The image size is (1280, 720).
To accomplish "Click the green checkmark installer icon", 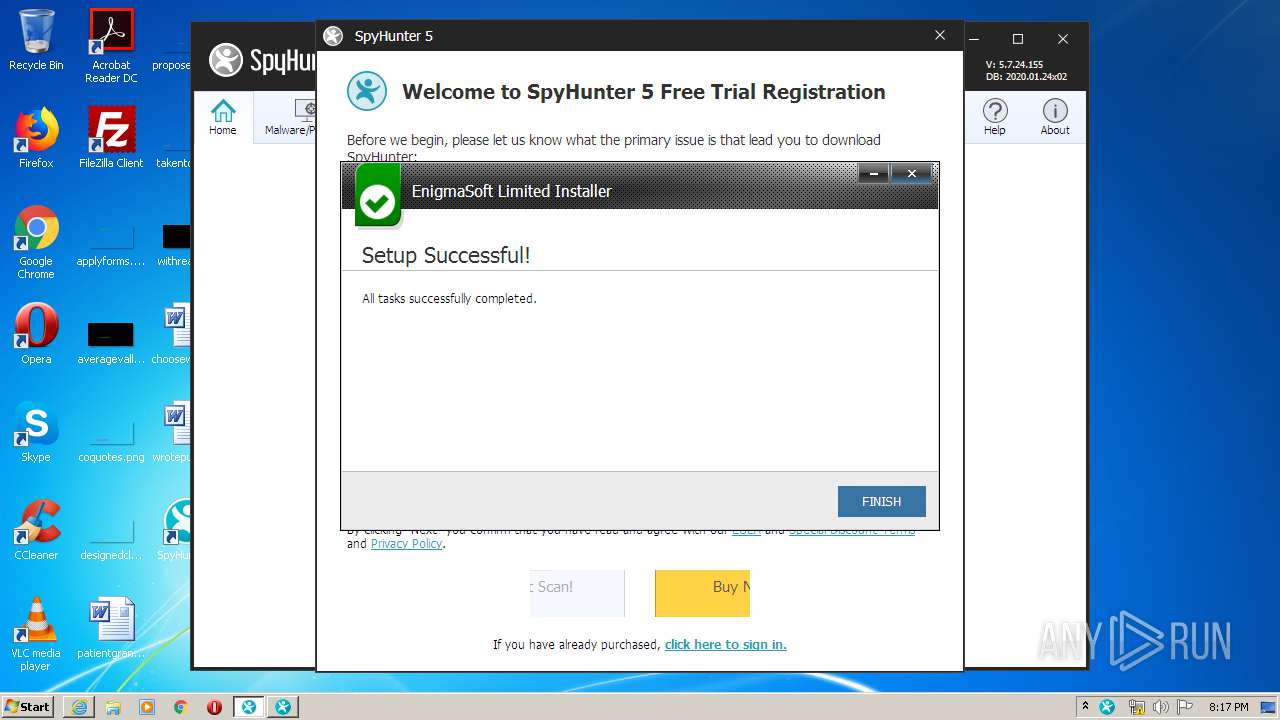I will pos(378,198).
